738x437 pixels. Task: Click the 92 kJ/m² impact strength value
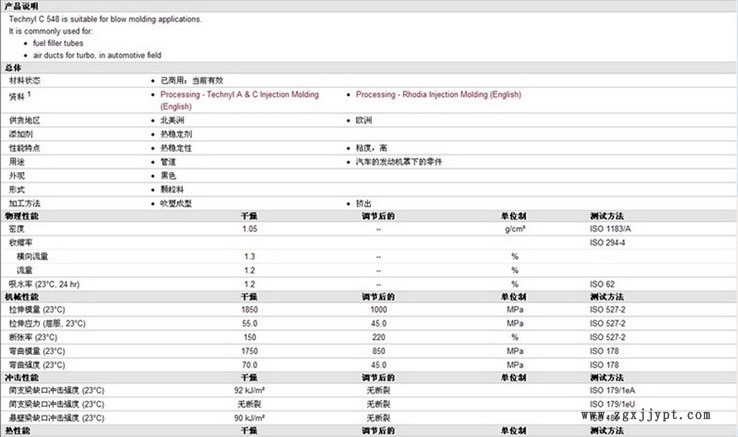pos(249,391)
